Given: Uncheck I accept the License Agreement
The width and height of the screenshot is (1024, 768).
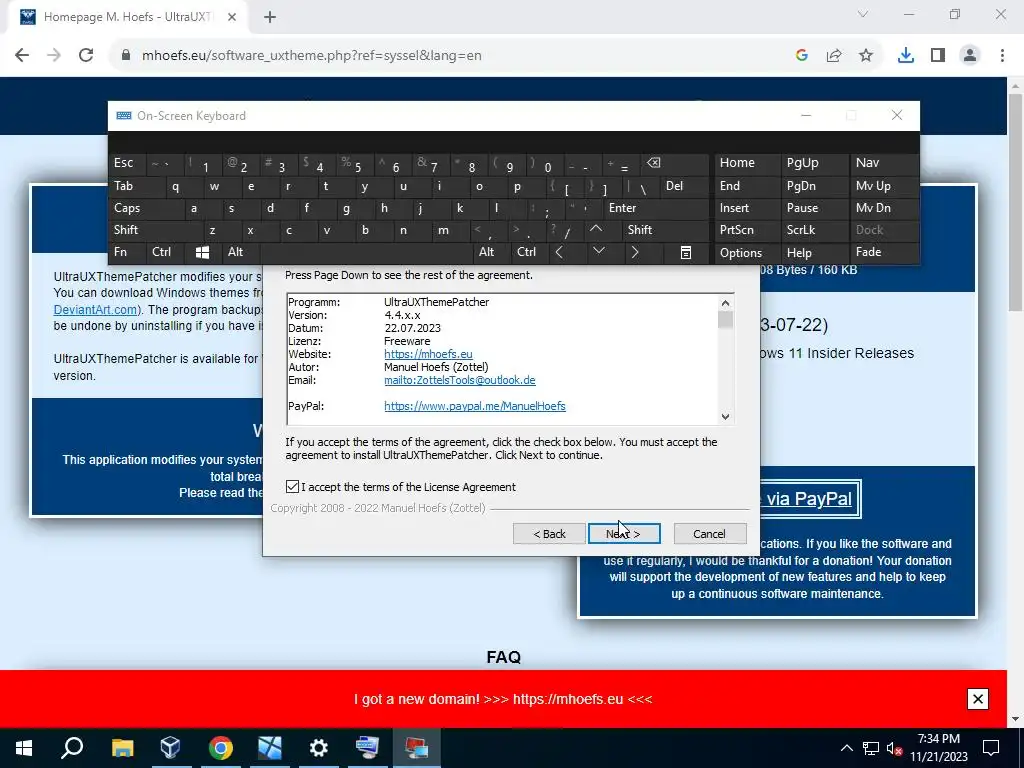Looking at the screenshot, I should [293, 487].
